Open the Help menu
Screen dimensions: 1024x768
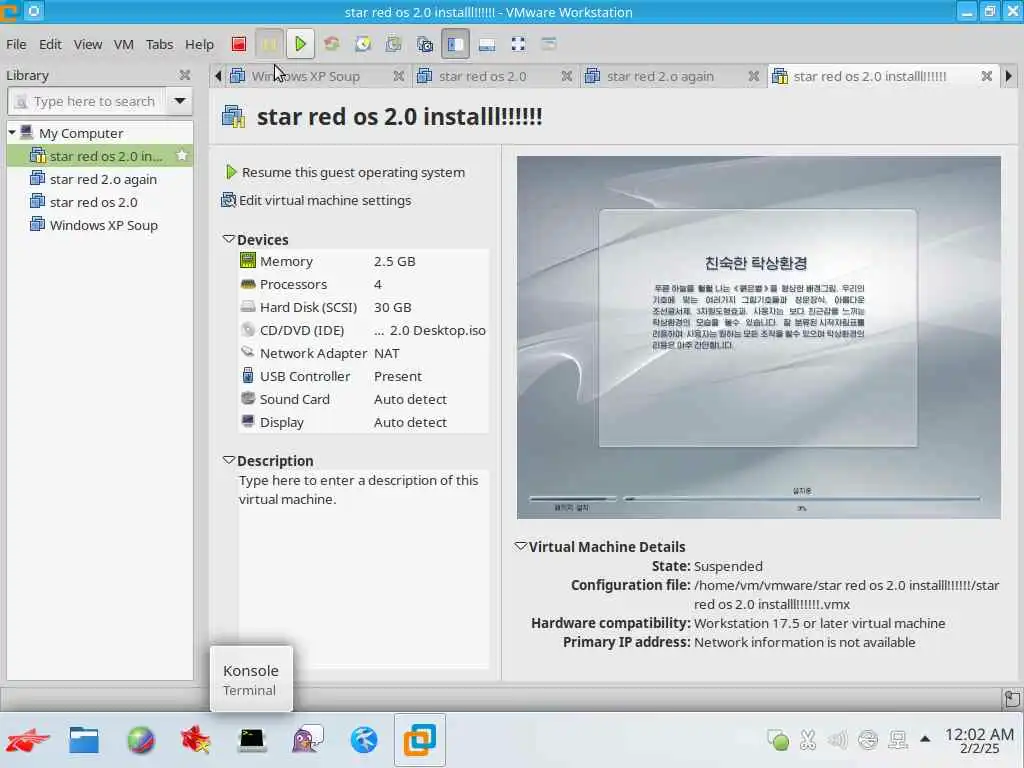click(199, 44)
